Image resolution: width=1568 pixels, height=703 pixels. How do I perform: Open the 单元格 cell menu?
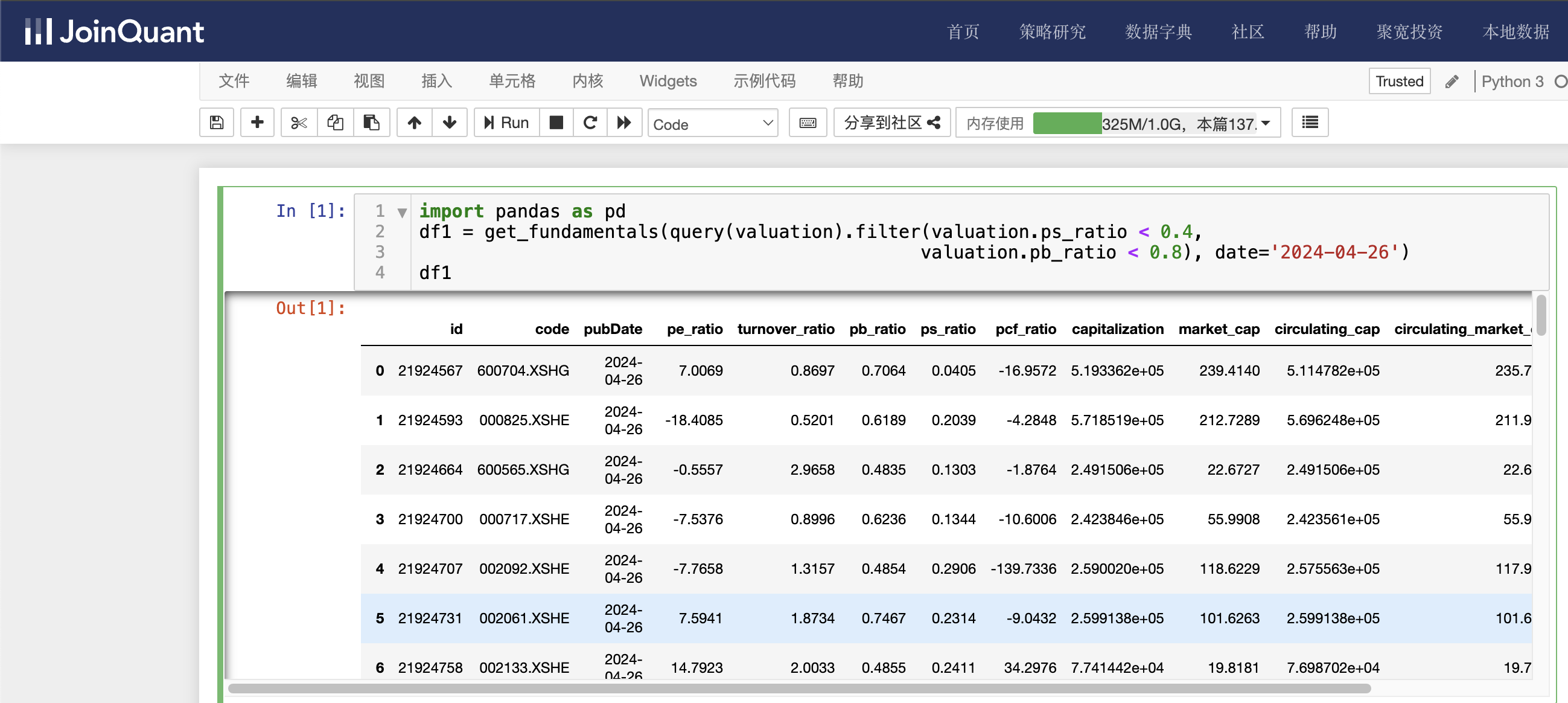(x=512, y=81)
